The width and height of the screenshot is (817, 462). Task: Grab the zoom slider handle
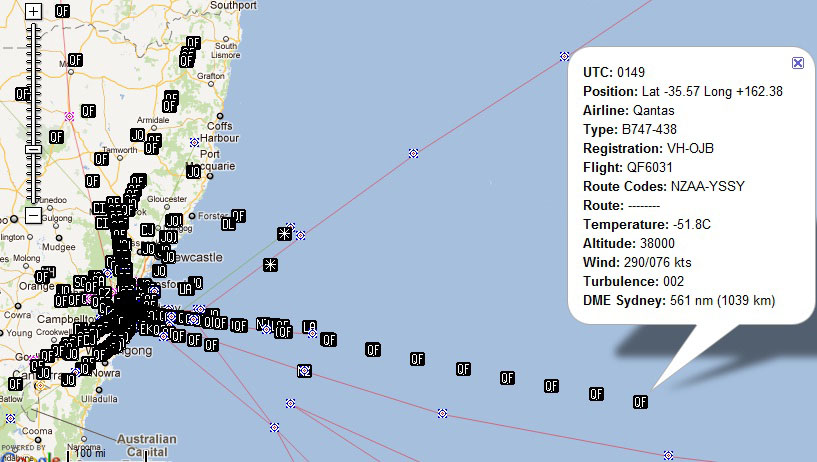(33, 149)
